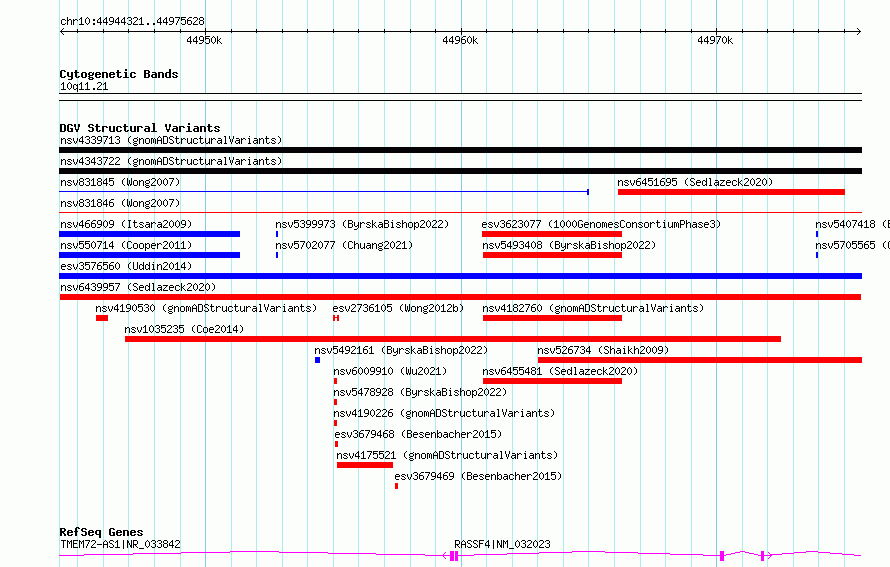Select the red bar under nsv526734 (Shaikh2009)
The height and width of the screenshot is (567, 890).
pos(700,360)
